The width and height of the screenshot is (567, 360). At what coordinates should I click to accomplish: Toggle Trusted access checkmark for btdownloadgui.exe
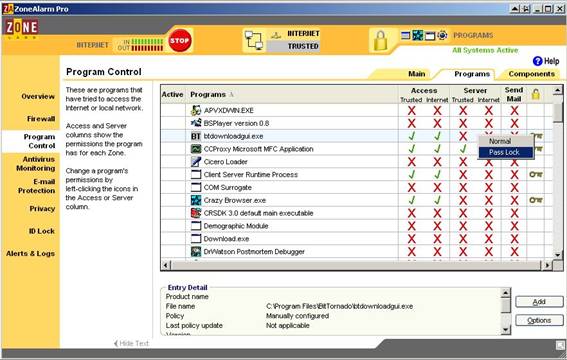[x=412, y=136]
